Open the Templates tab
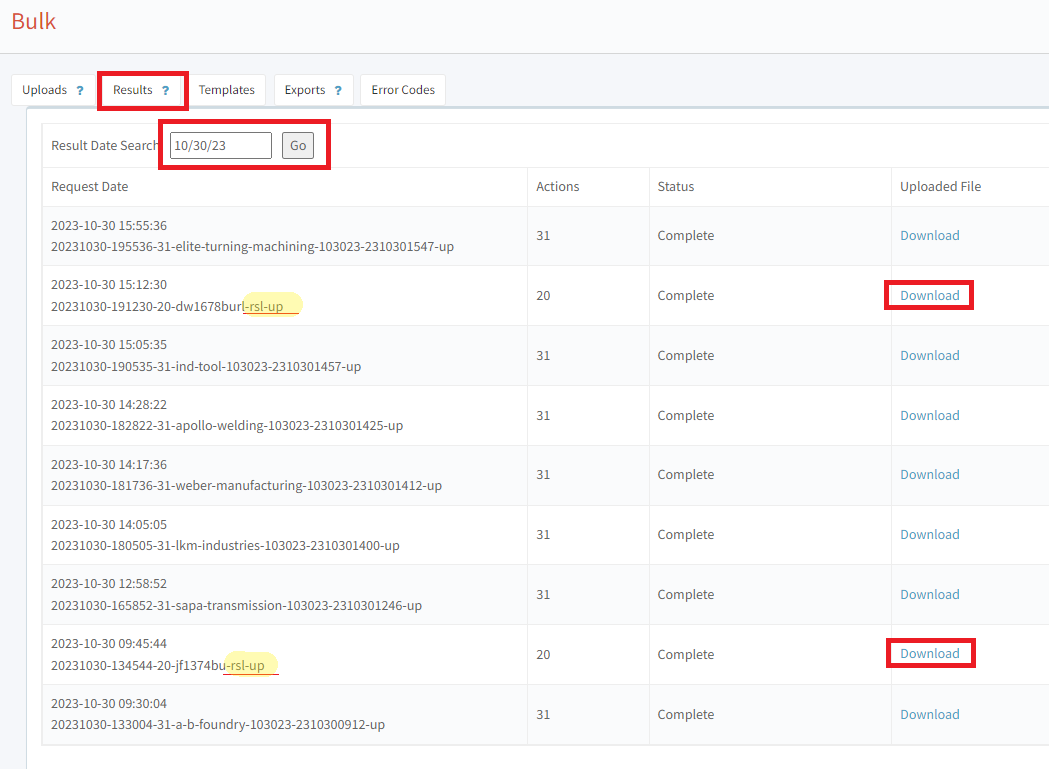 [x=226, y=90]
